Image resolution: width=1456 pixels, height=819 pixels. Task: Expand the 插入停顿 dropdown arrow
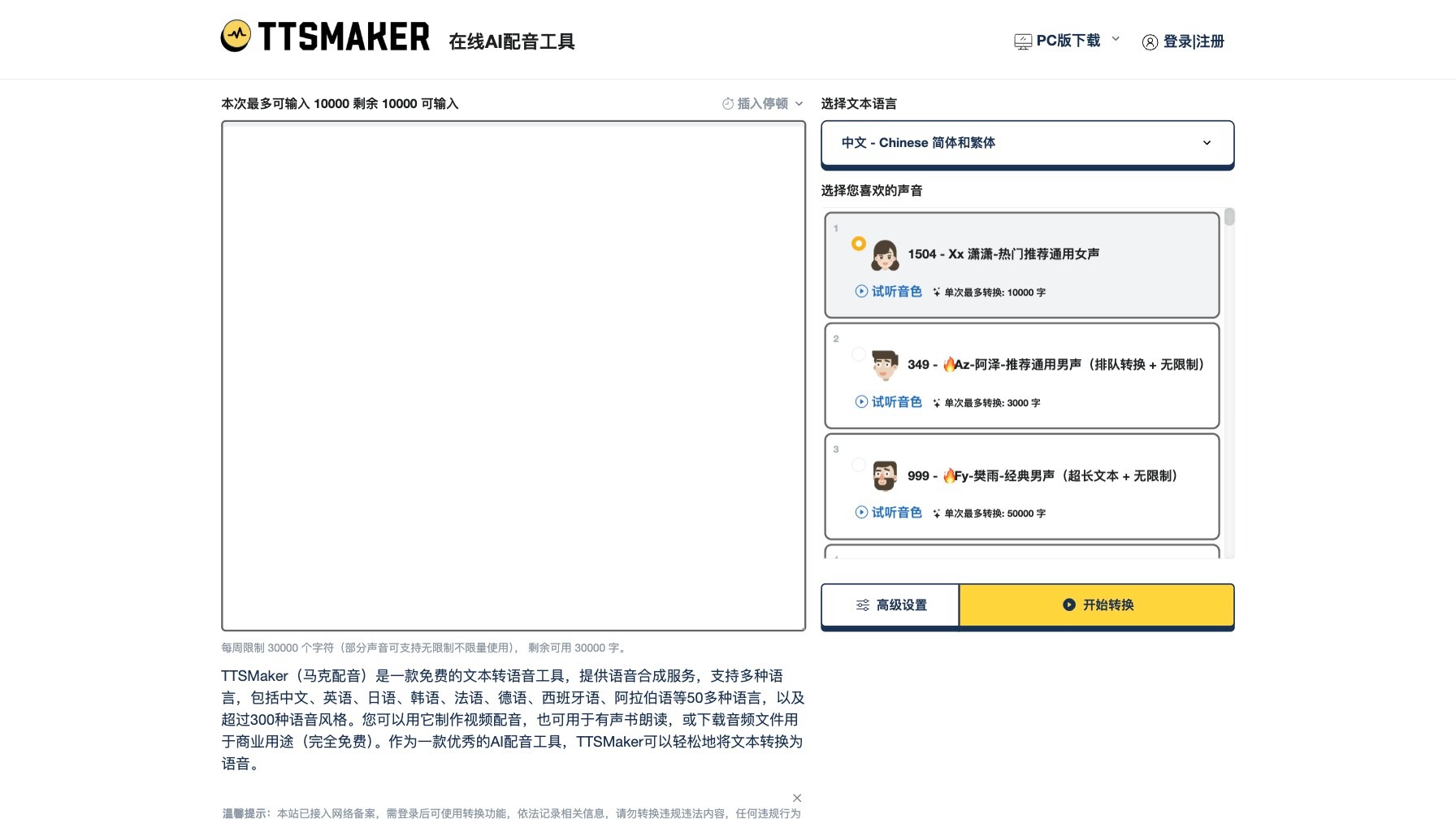click(799, 104)
